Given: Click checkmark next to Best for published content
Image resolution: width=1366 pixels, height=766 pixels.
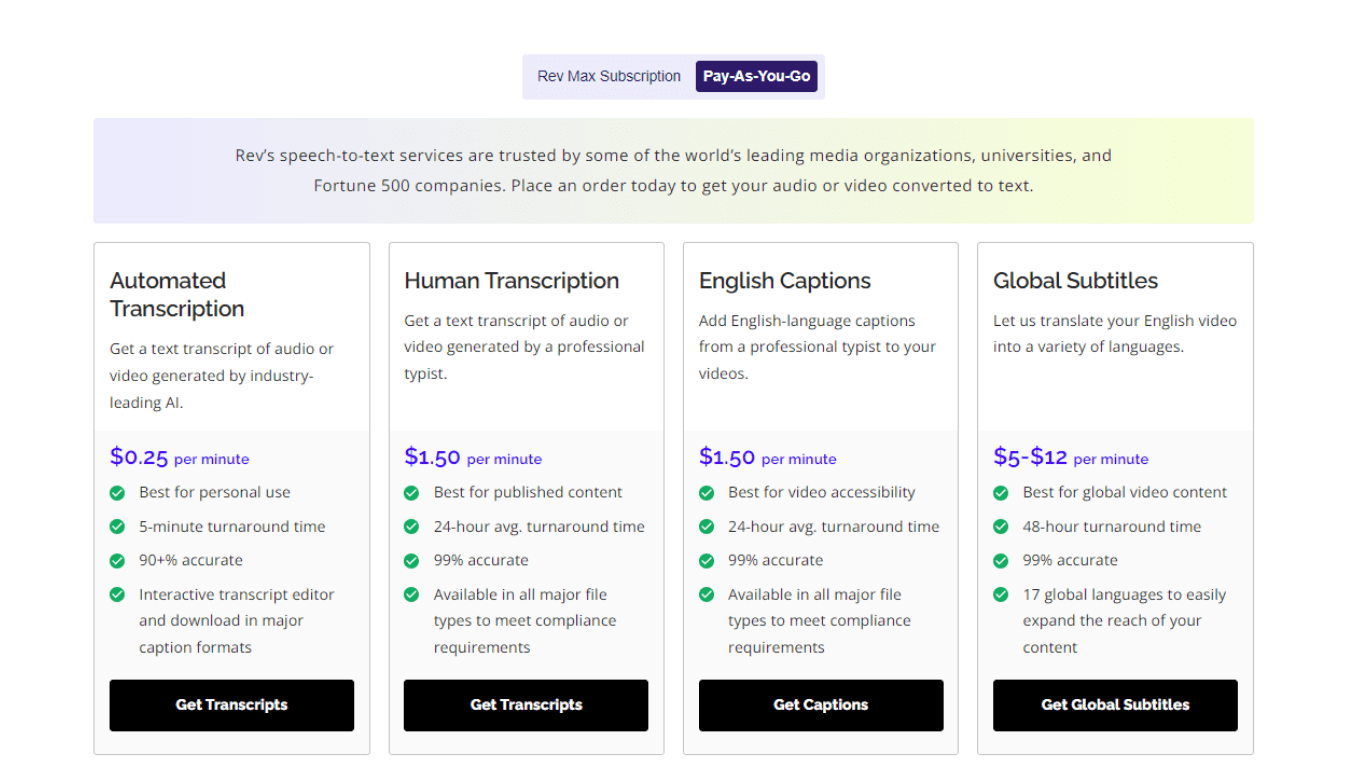Looking at the screenshot, I should pos(412,493).
